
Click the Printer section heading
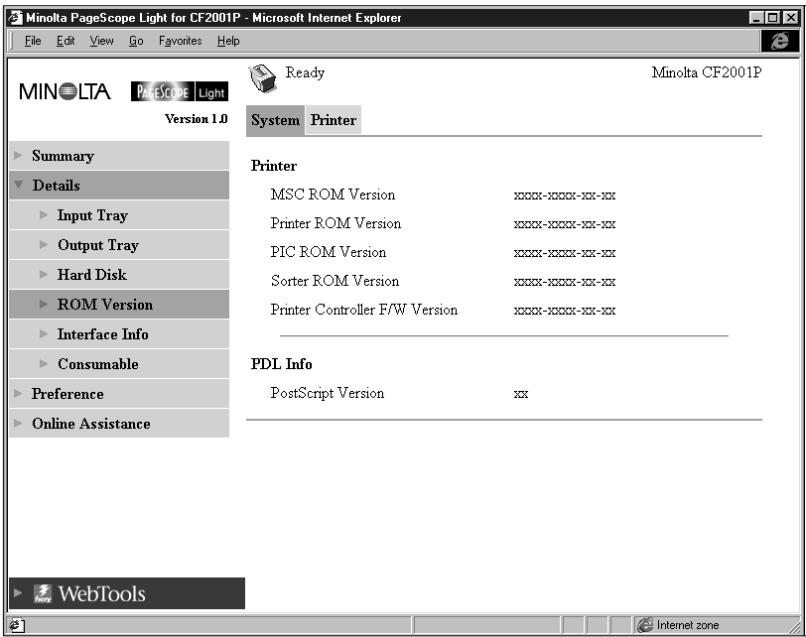[273, 166]
